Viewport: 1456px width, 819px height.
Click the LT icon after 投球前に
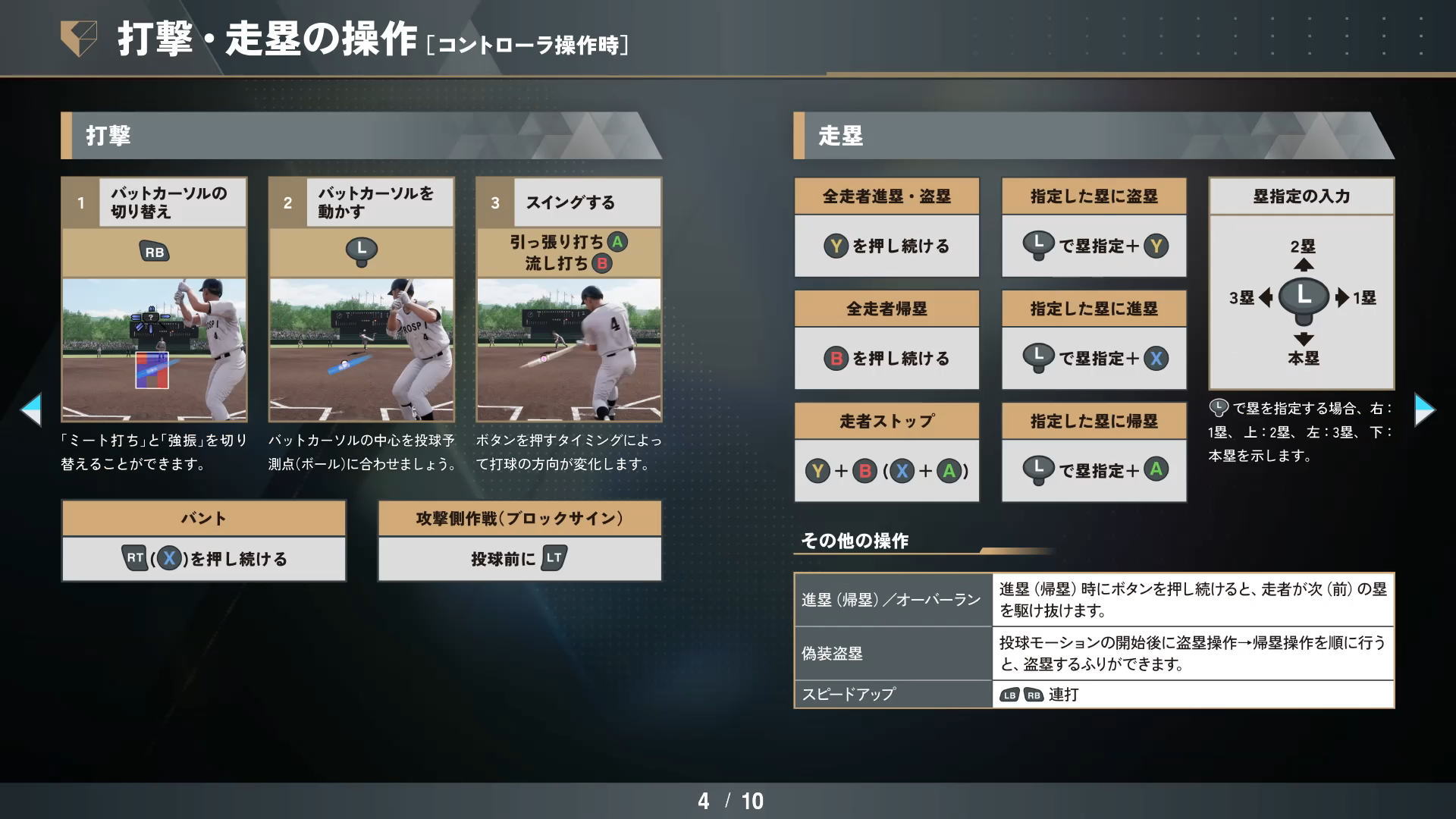[554, 558]
